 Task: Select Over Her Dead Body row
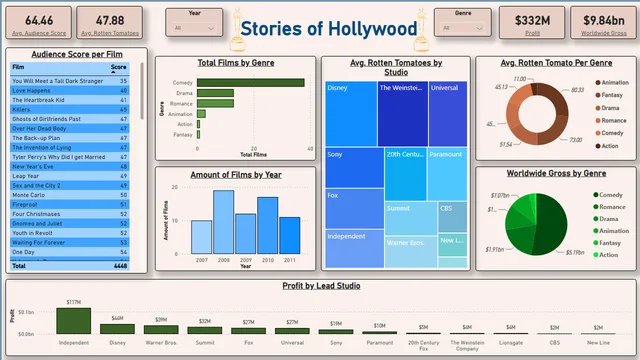69,129
